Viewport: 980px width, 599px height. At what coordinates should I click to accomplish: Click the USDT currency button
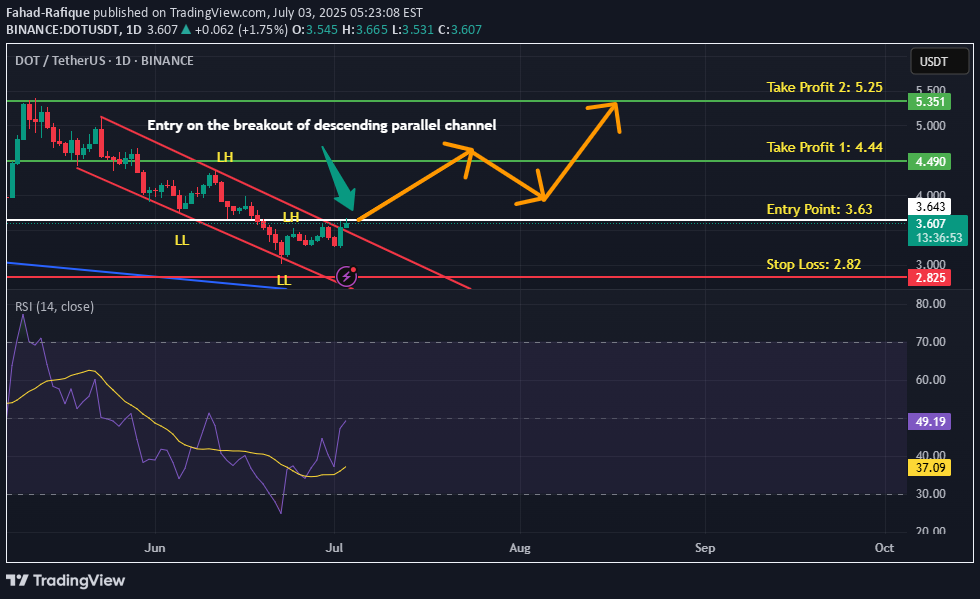[939, 61]
